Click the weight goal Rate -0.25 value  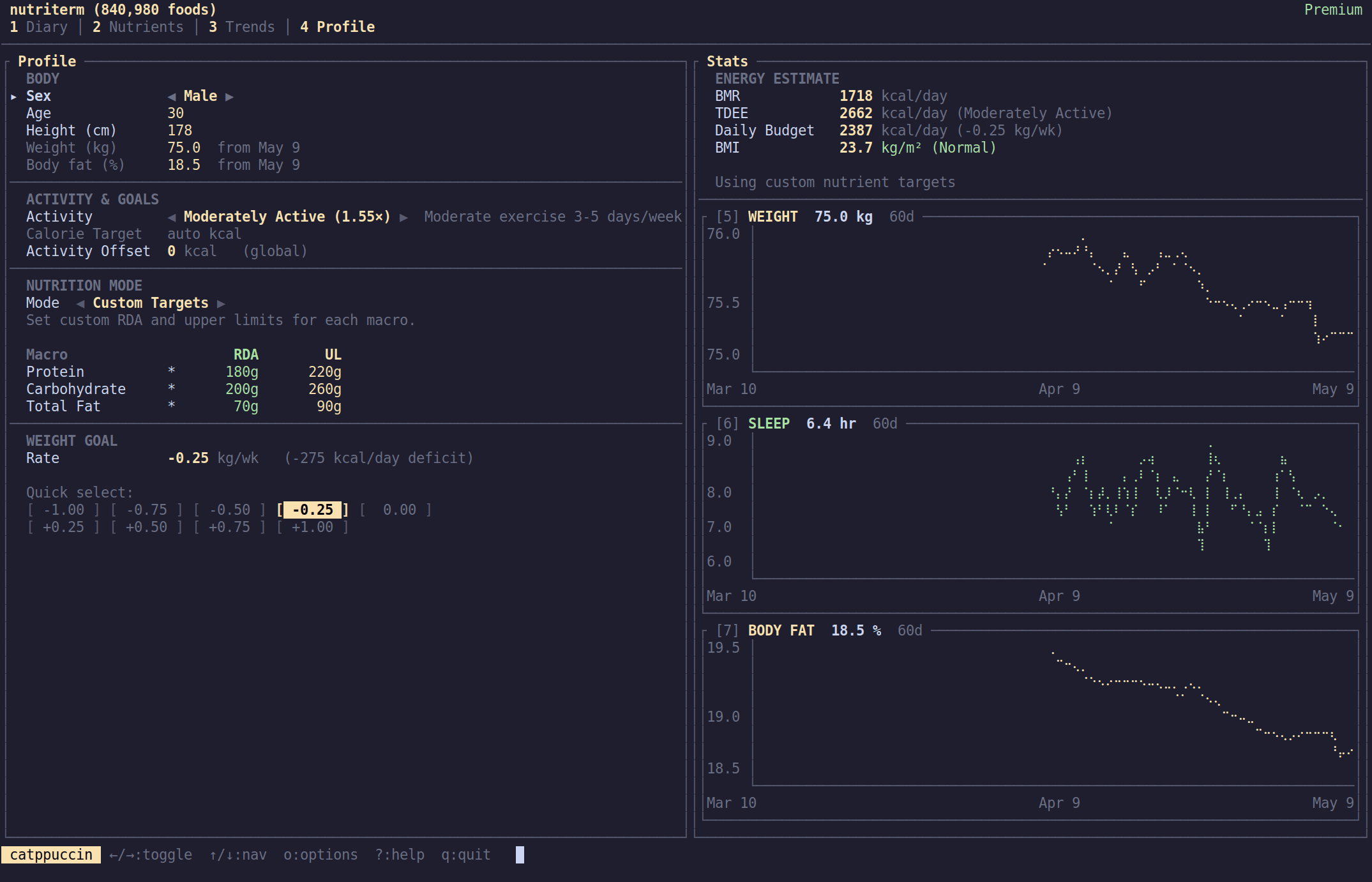click(x=188, y=458)
